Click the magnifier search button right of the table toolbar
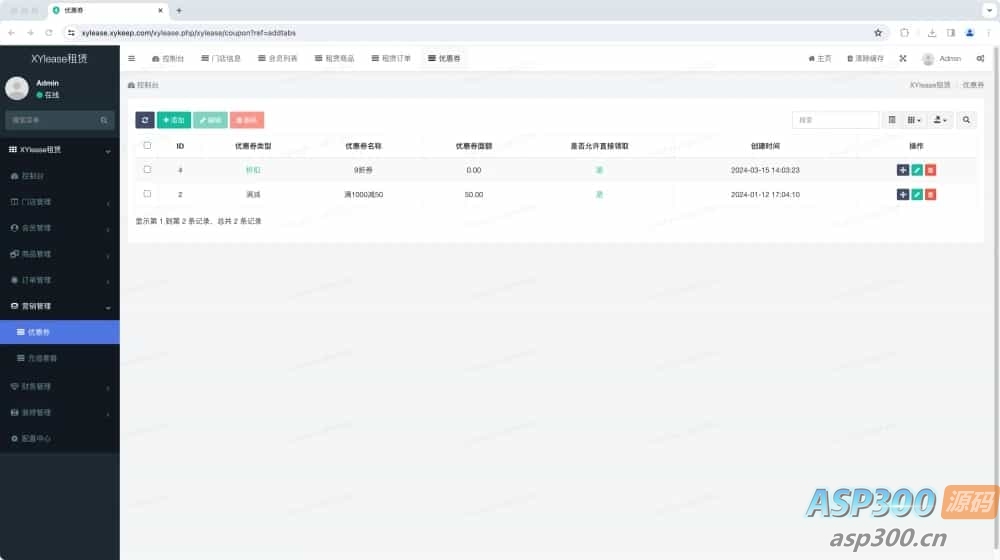Image resolution: width=1000 pixels, height=560 pixels. click(966, 120)
